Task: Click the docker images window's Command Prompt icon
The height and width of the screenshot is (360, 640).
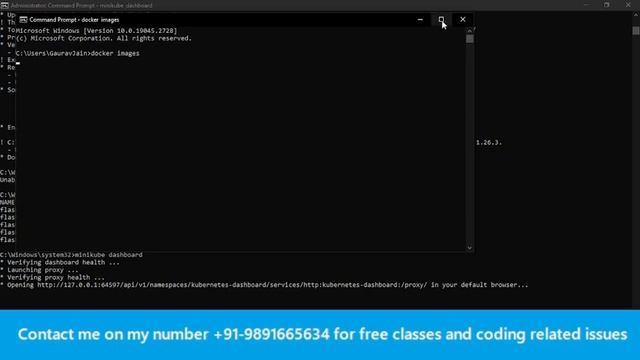Action: (23, 20)
